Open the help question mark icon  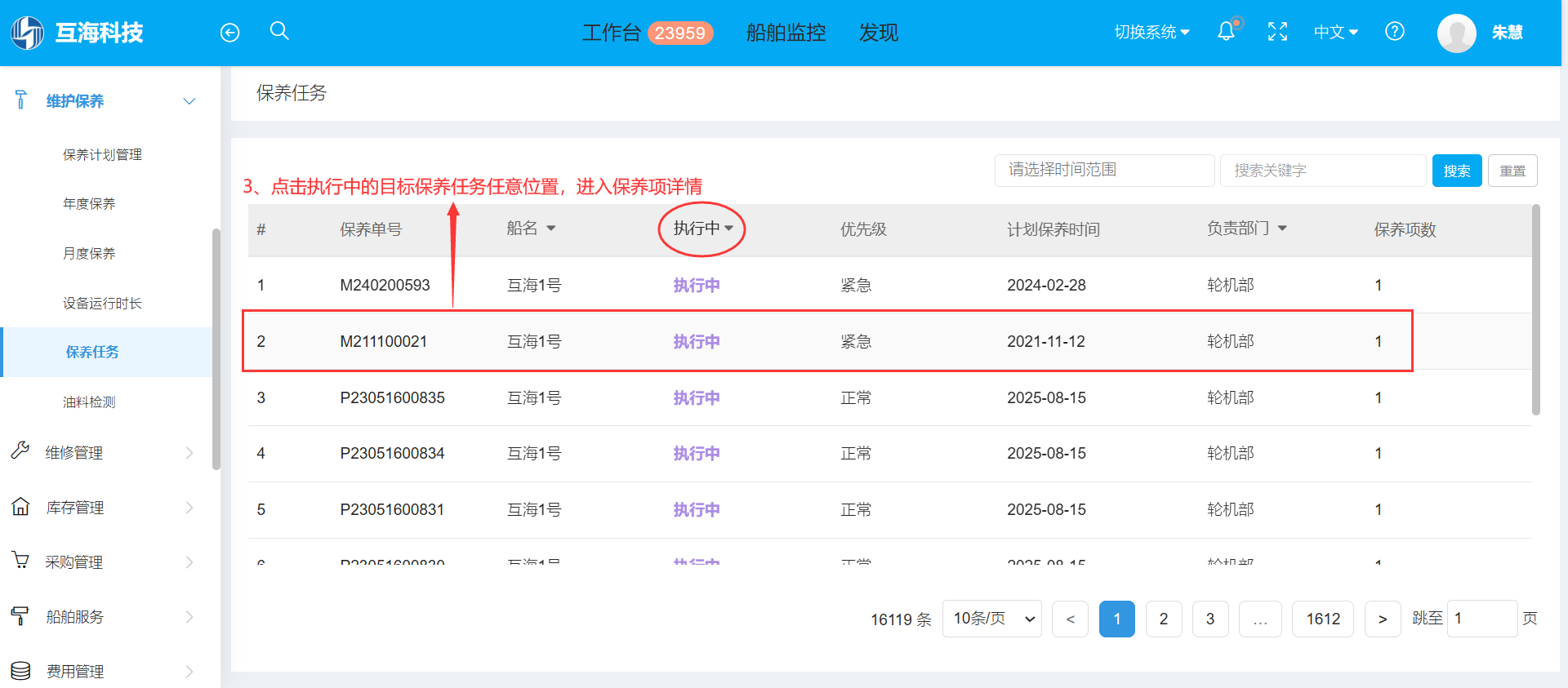[x=1395, y=31]
